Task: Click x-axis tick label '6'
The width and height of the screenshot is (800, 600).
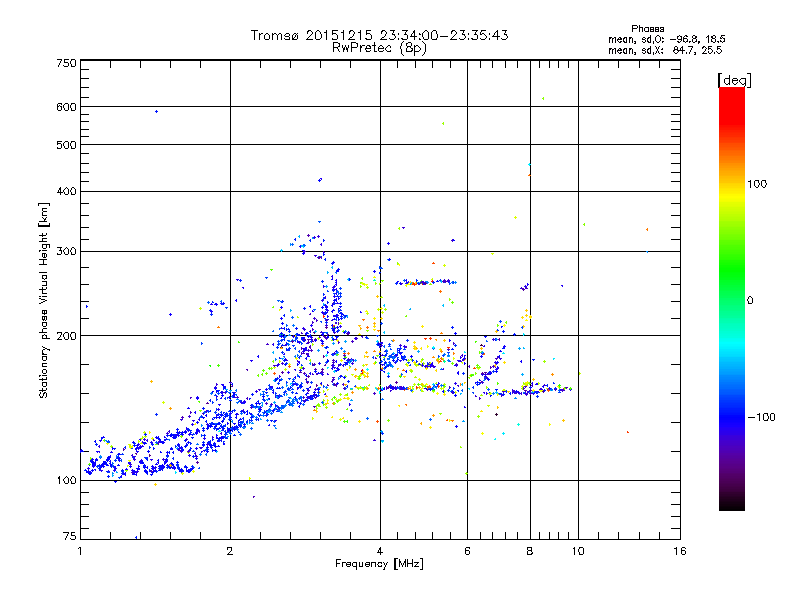Action: coord(467,551)
